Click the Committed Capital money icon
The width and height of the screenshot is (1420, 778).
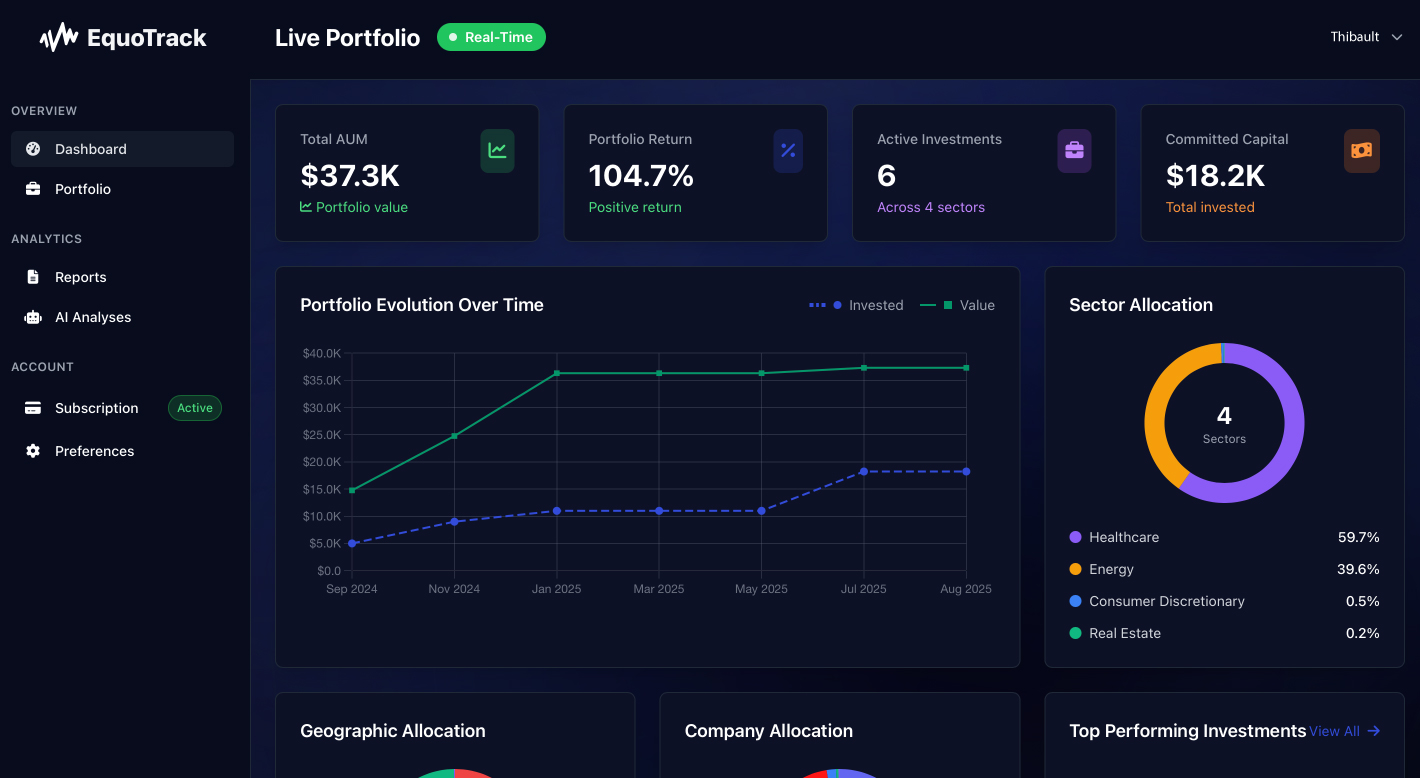coord(1361,151)
